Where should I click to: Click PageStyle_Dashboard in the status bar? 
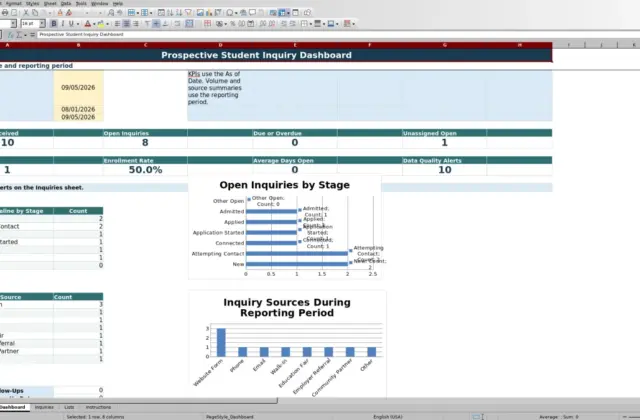[229, 417]
